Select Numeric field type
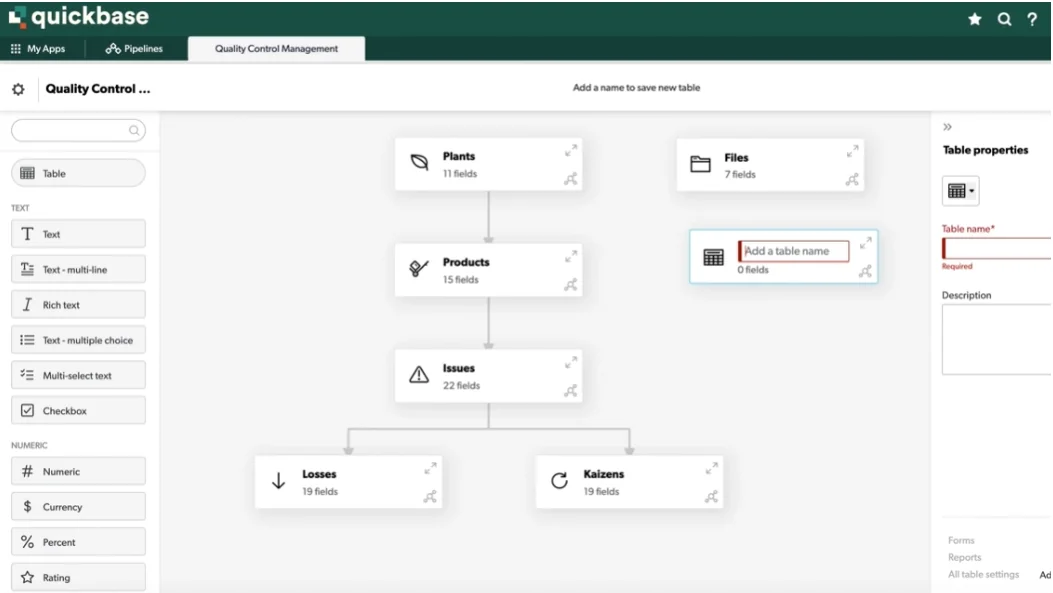The width and height of the screenshot is (1053, 593). coord(78,471)
